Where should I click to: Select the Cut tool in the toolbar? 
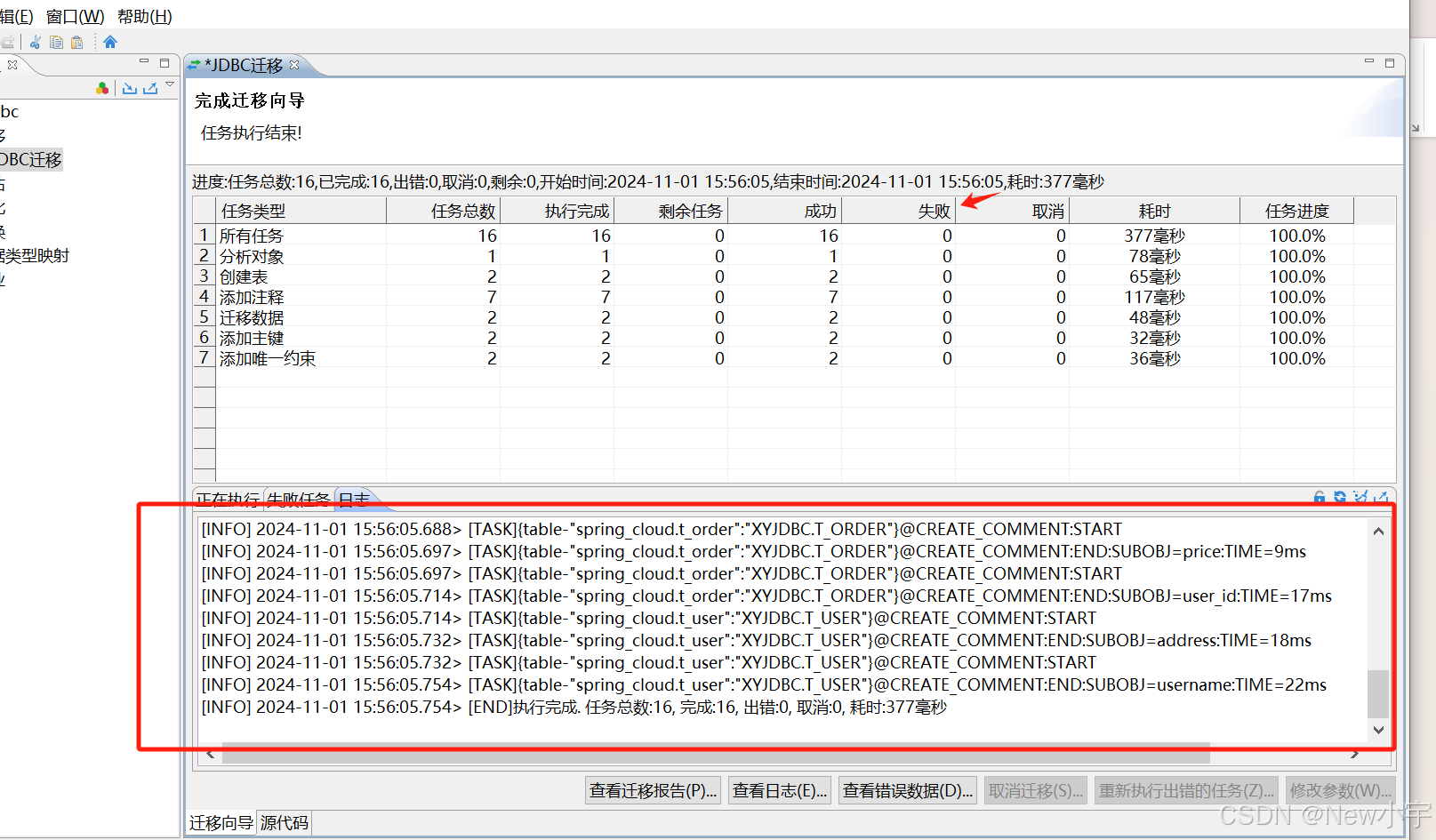[x=36, y=41]
